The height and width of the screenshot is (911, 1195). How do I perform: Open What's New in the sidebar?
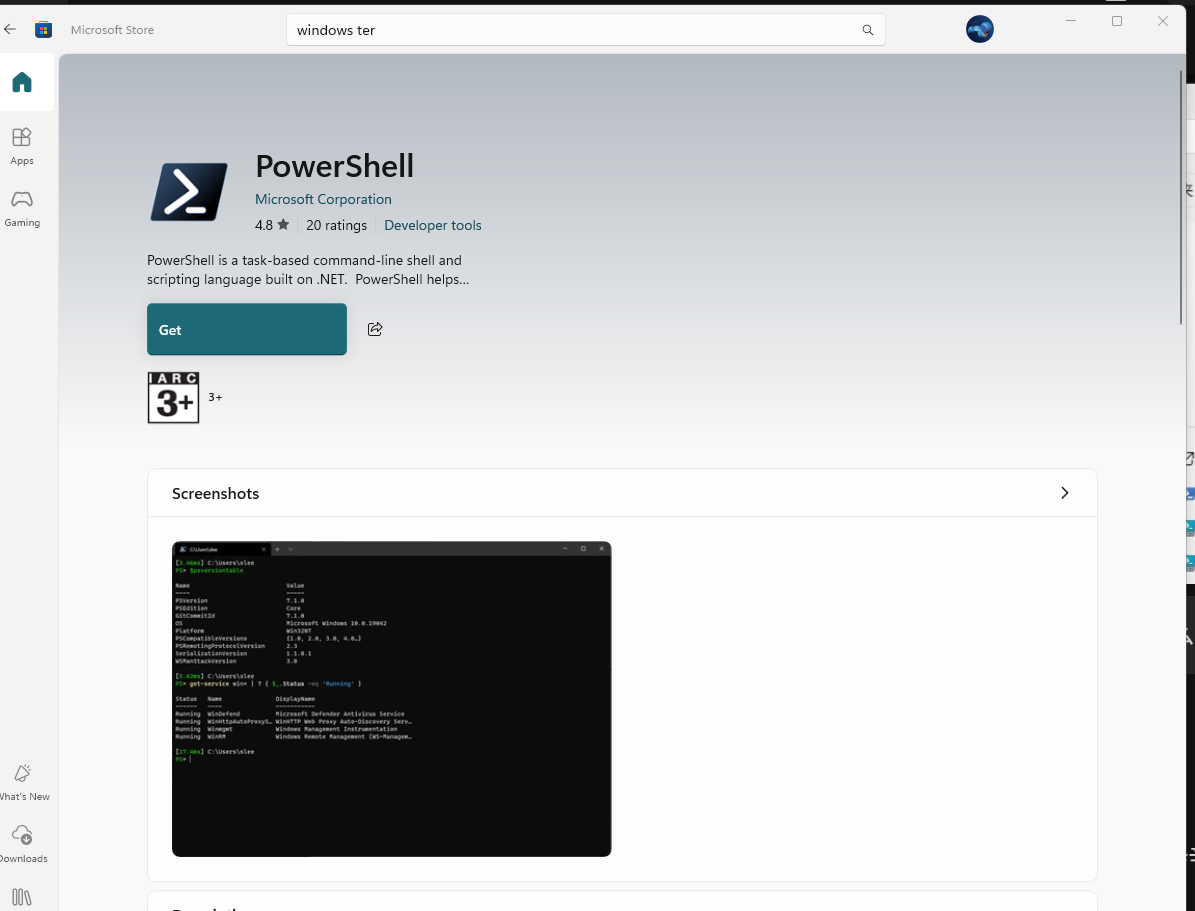tap(22, 782)
